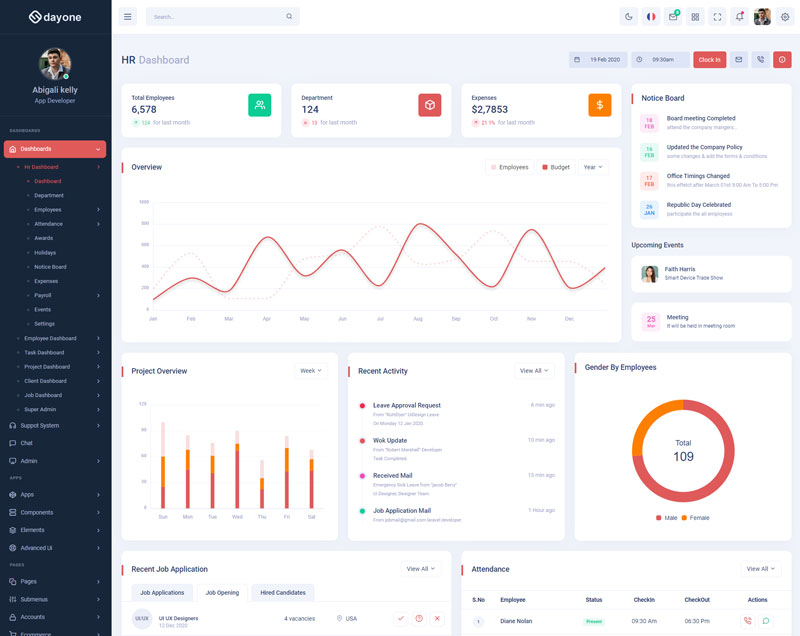Switch to the Hired Candidates tab
The image size is (800, 636).
pyautogui.click(x=282, y=593)
